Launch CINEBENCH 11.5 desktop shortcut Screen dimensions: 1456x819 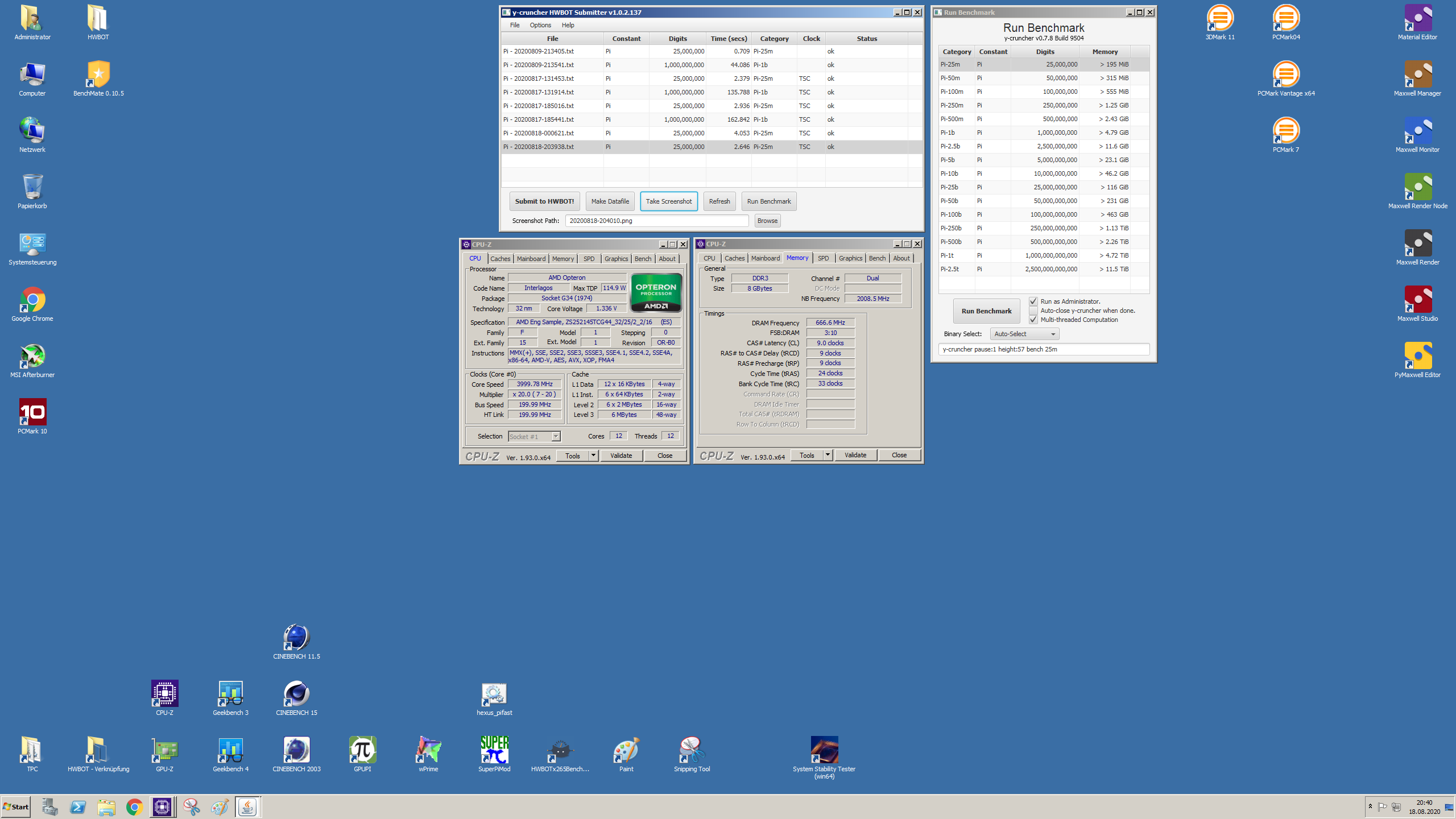[x=296, y=642]
